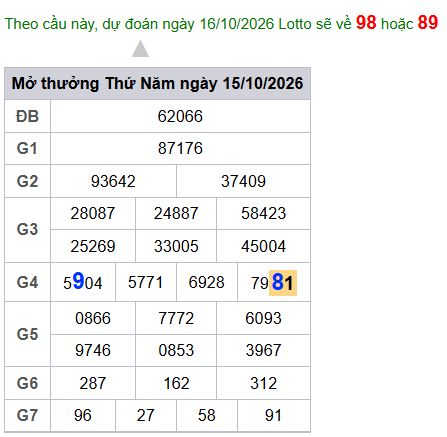
Task: Click G4 number 5904 with blue 9
Action: pos(83,282)
